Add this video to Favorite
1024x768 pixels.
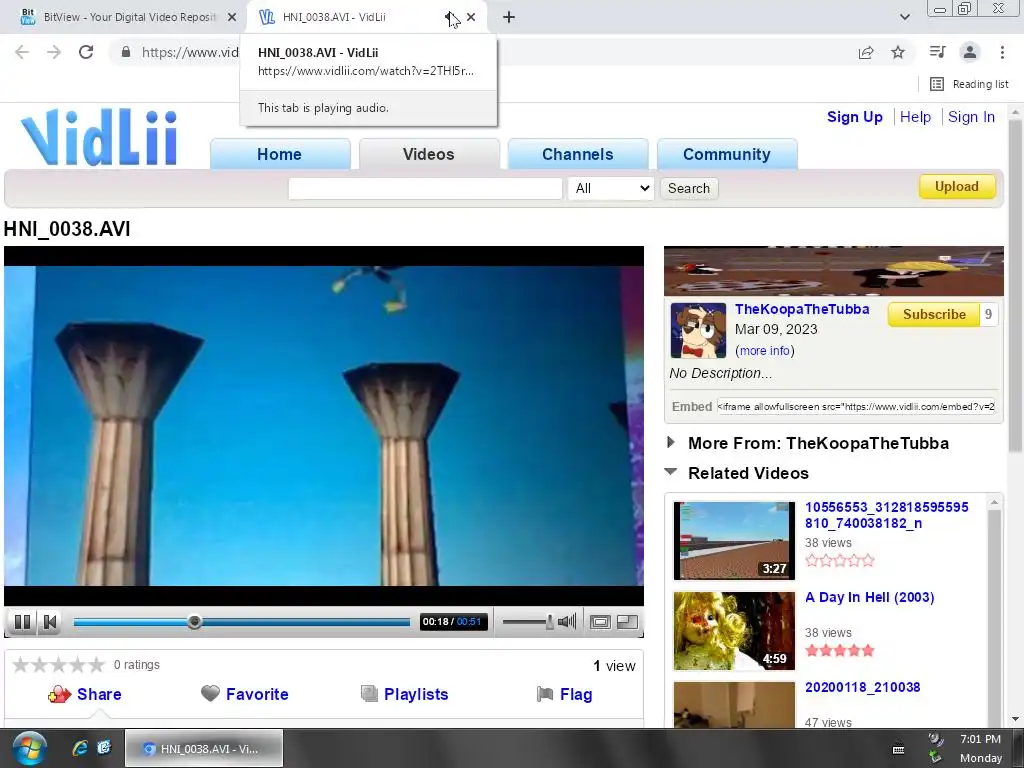245,694
